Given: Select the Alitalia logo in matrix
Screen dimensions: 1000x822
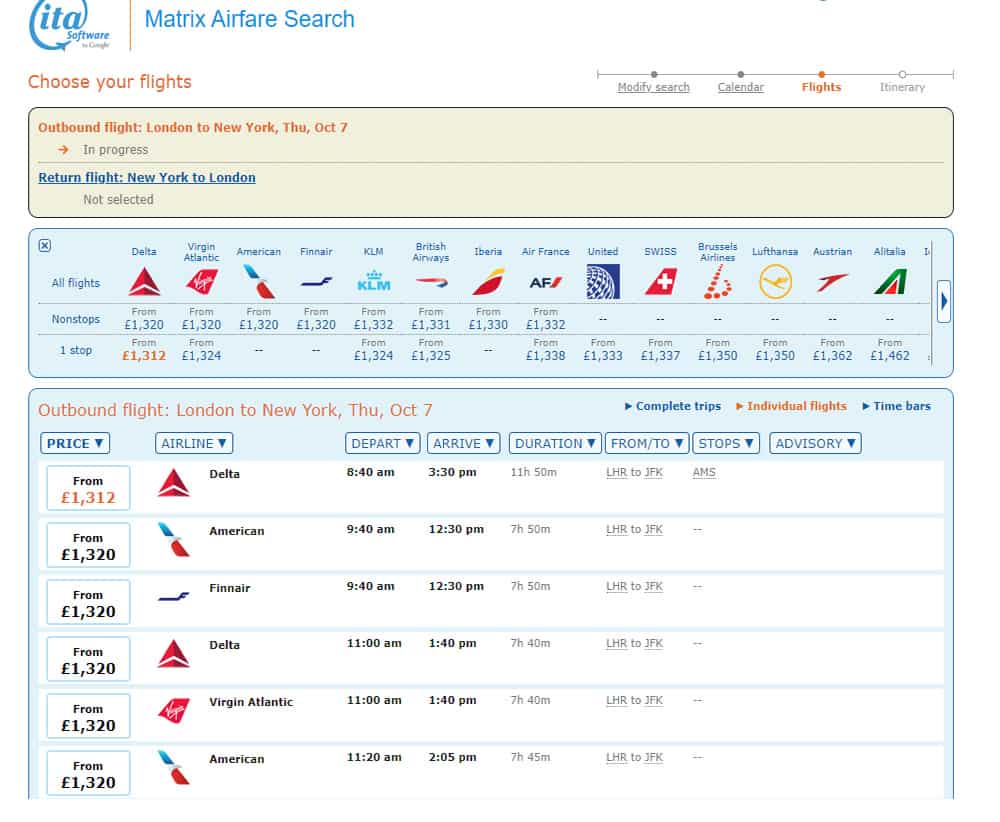Looking at the screenshot, I should point(890,282).
